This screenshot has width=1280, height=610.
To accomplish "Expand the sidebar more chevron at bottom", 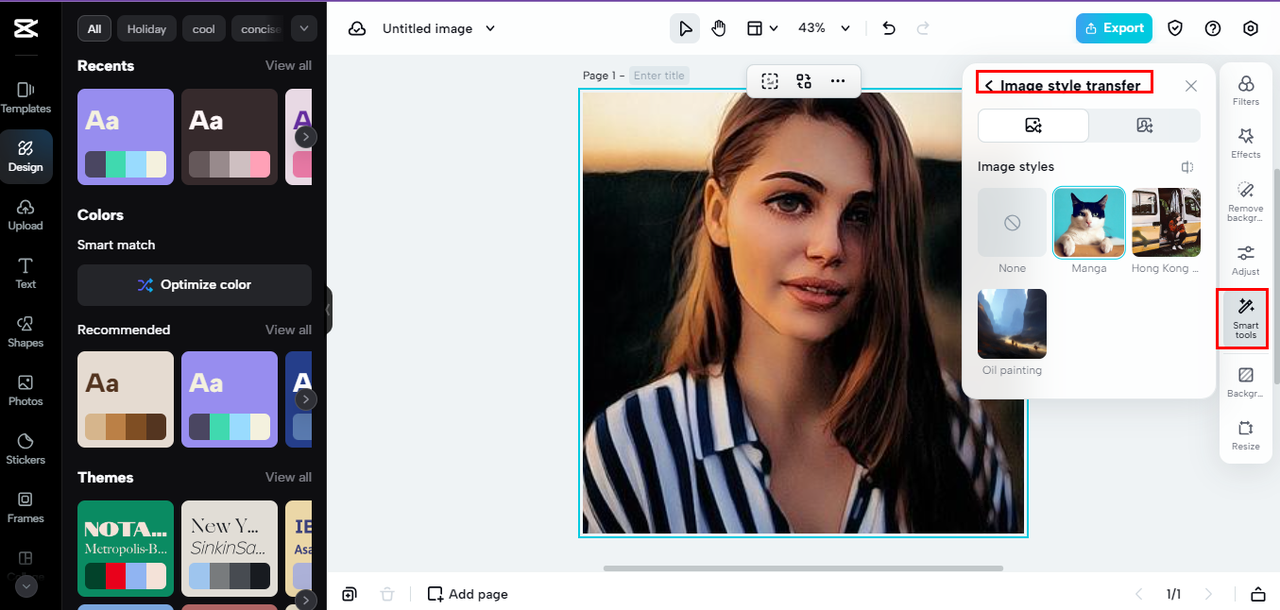I will (x=26, y=586).
